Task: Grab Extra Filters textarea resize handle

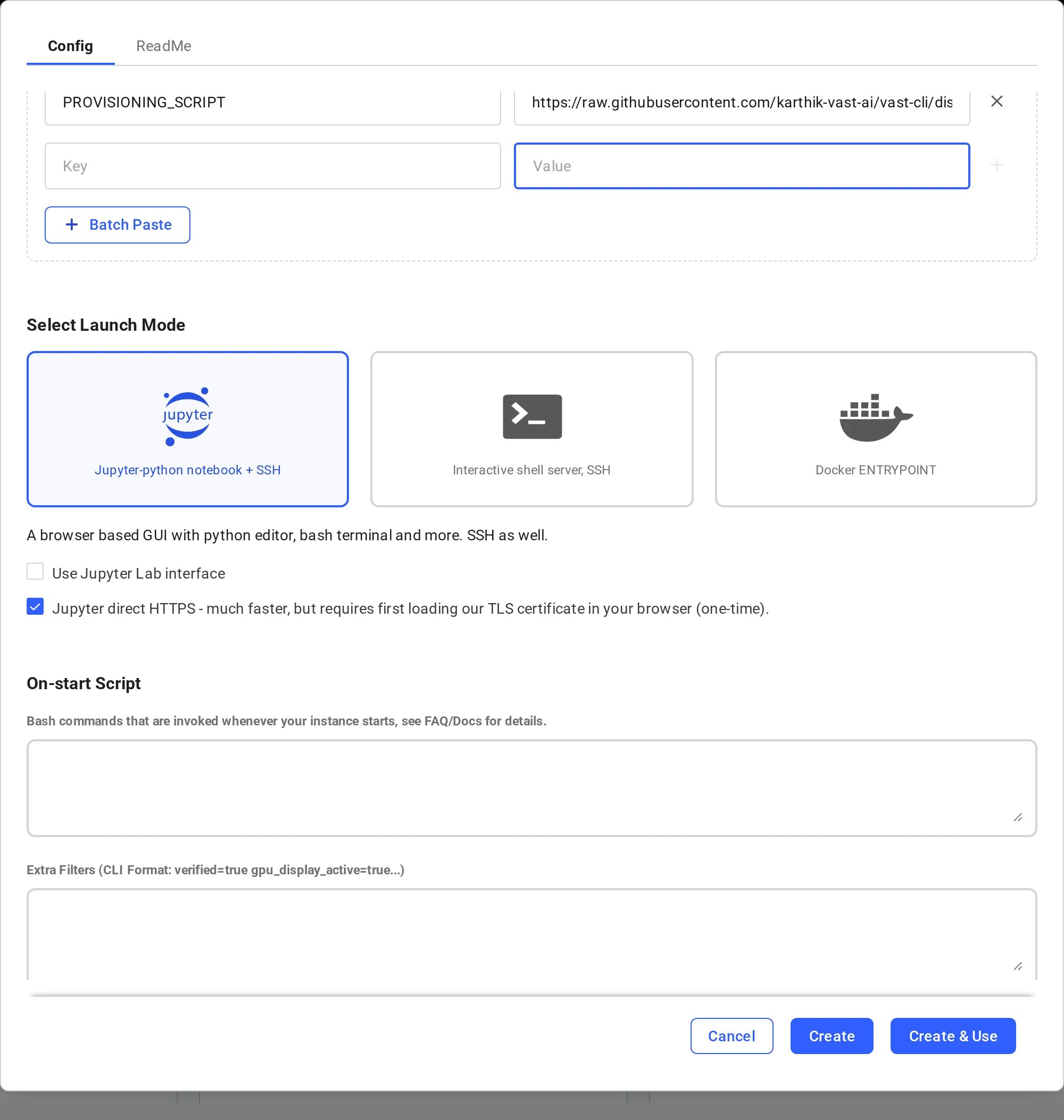Action: pos(1018,966)
